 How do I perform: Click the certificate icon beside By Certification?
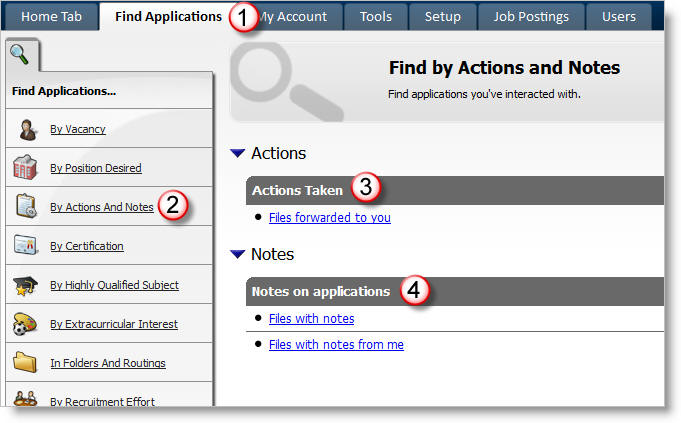click(x=26, y=245)
